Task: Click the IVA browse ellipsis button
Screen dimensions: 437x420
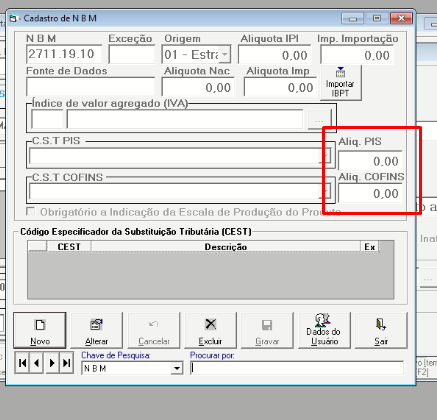Action: point(319,120)
